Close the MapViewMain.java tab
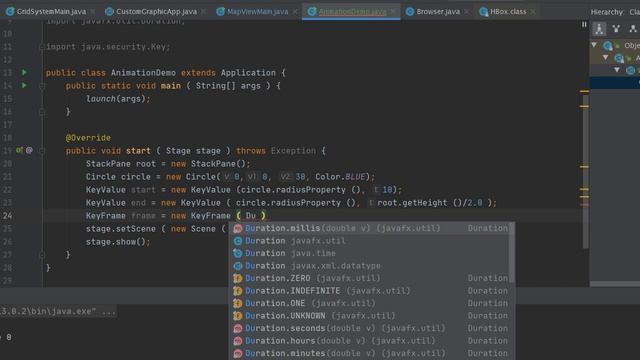Screen dimensions: 640x360 click(x=295, y=12)
